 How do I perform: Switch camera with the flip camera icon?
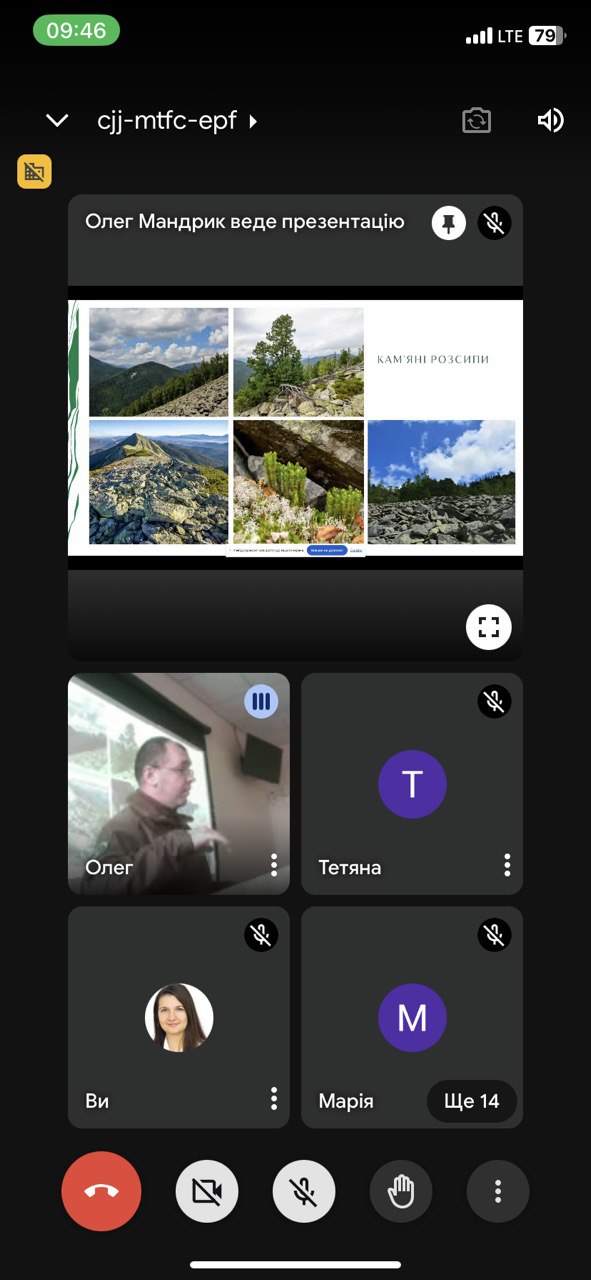(477, 121)
